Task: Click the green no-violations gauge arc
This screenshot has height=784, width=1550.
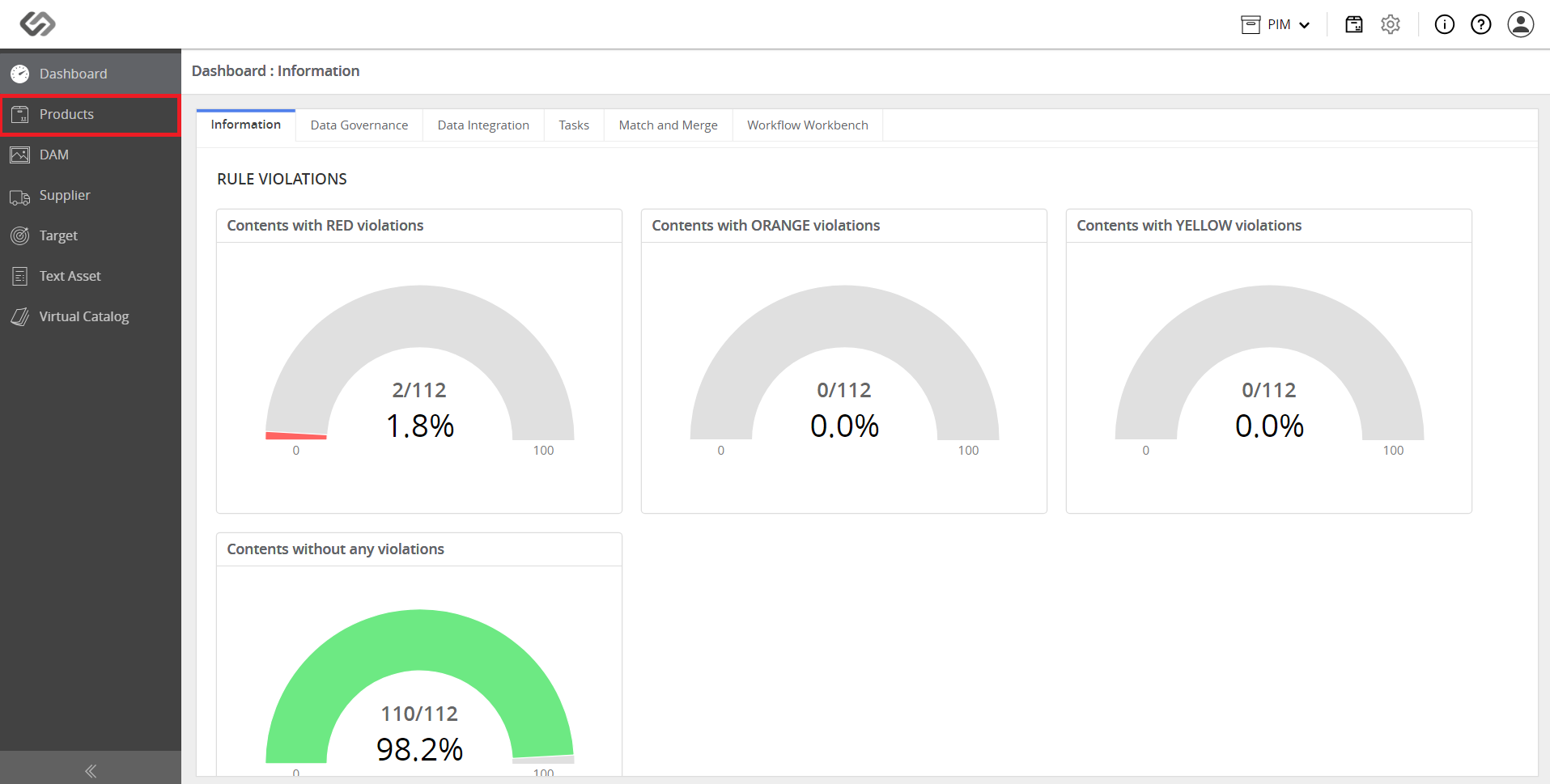Action: 420,640
